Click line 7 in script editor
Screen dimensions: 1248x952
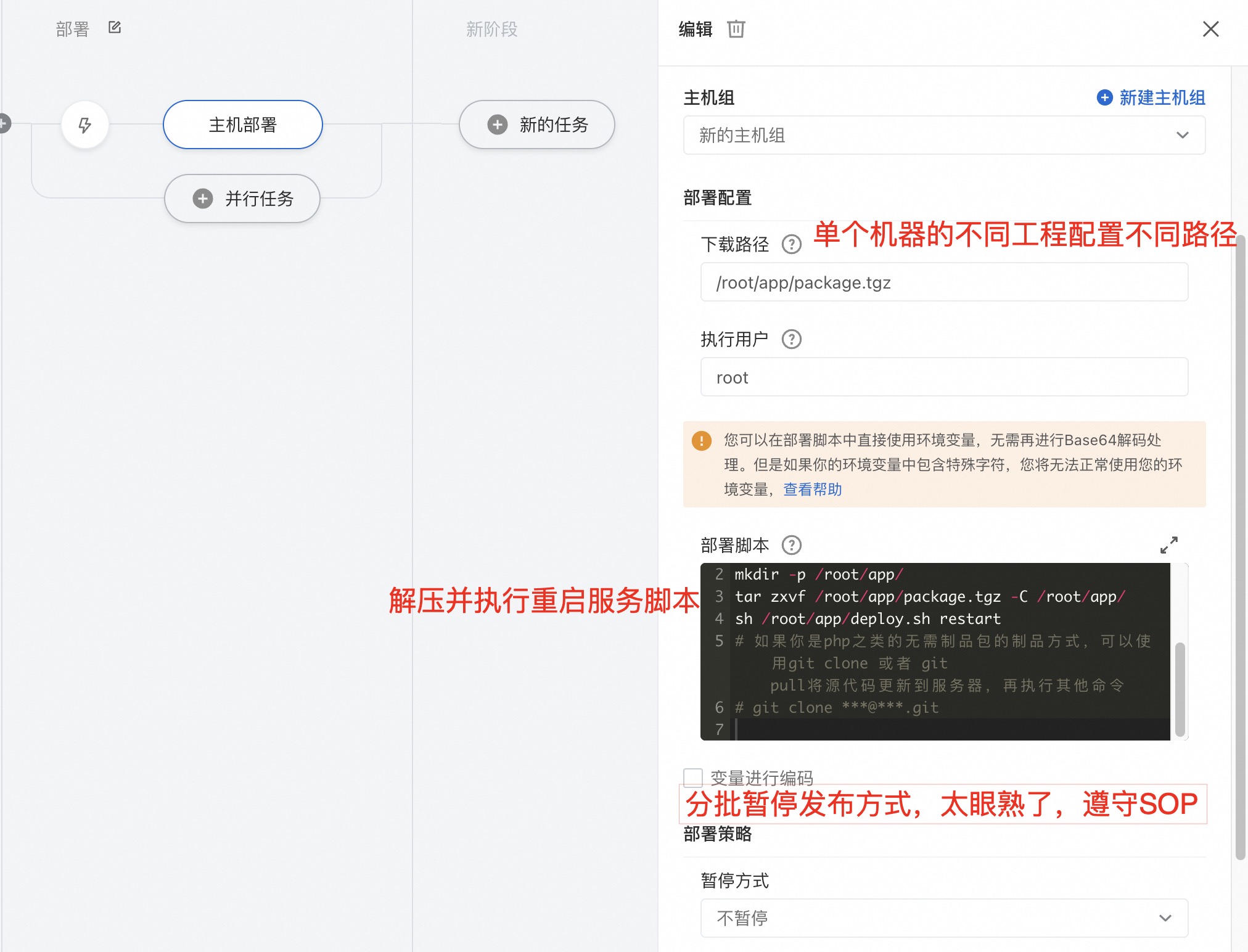tap(950, 729)
